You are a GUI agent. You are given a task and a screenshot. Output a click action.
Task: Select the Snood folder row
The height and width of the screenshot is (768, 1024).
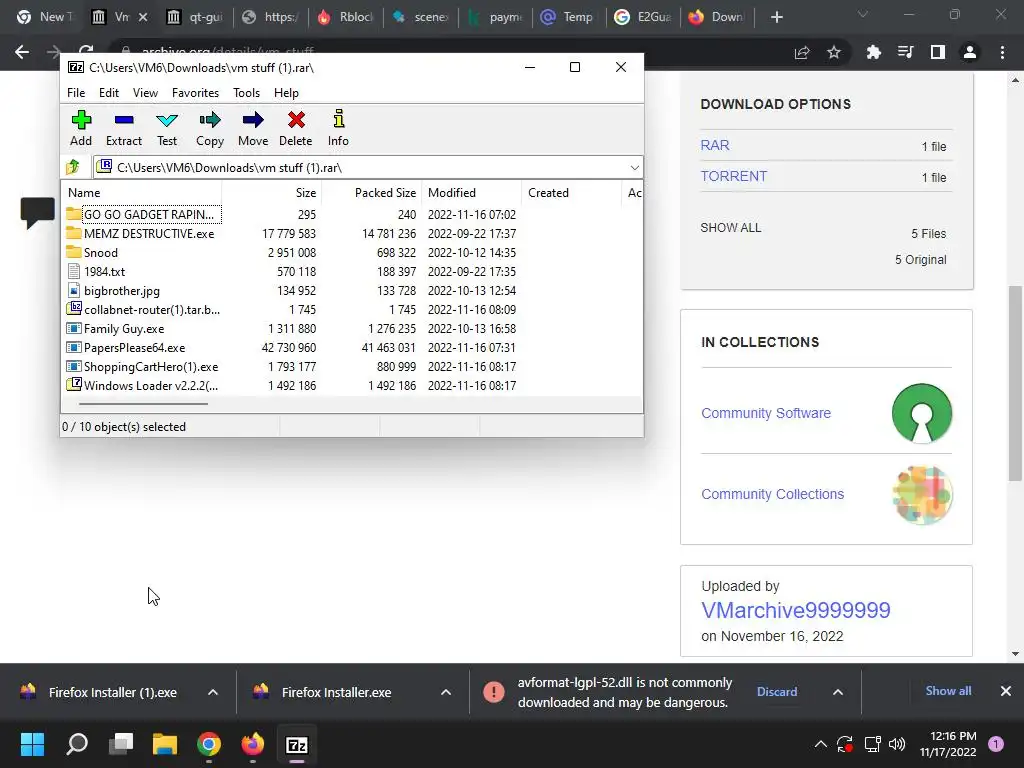(x=351, y=253)
